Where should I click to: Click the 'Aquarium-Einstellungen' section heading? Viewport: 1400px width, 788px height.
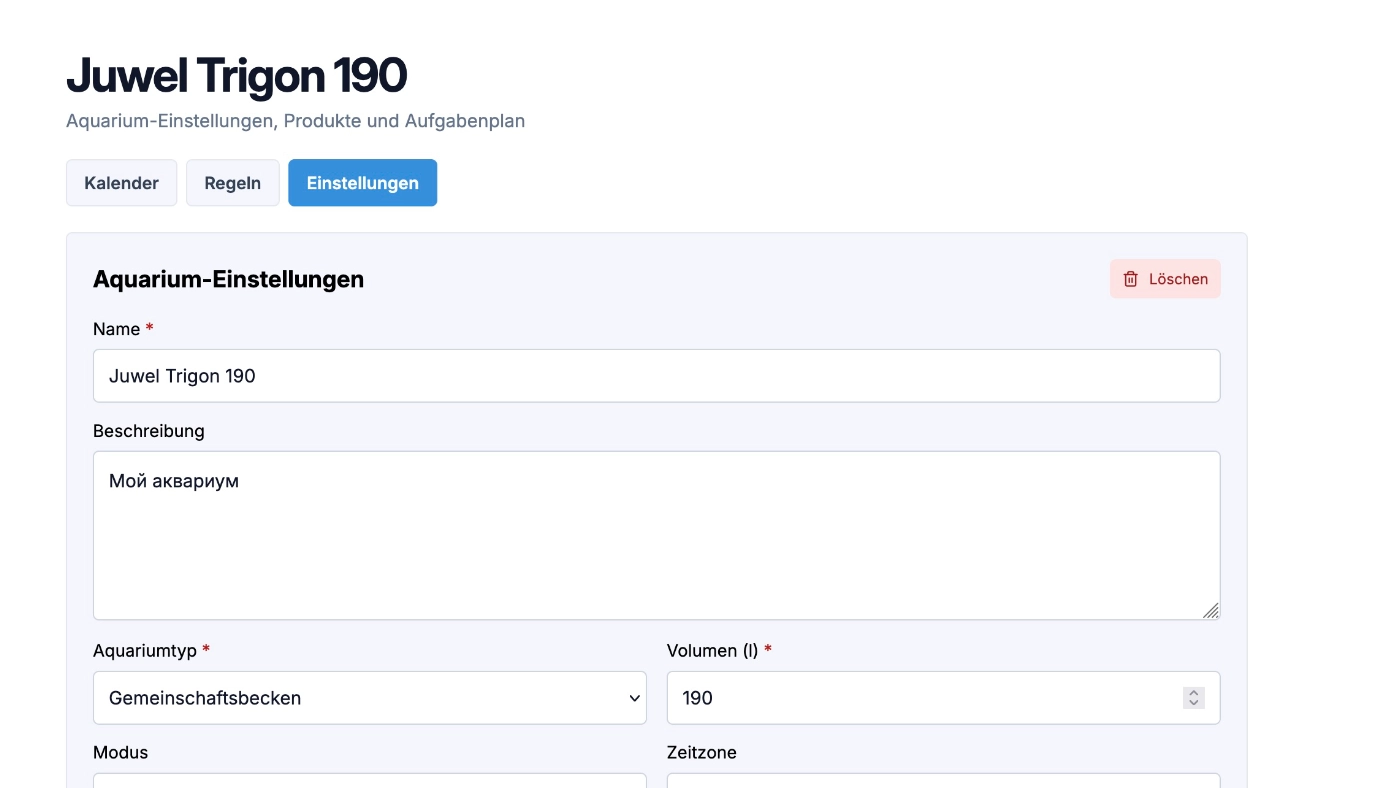point(229,279)
